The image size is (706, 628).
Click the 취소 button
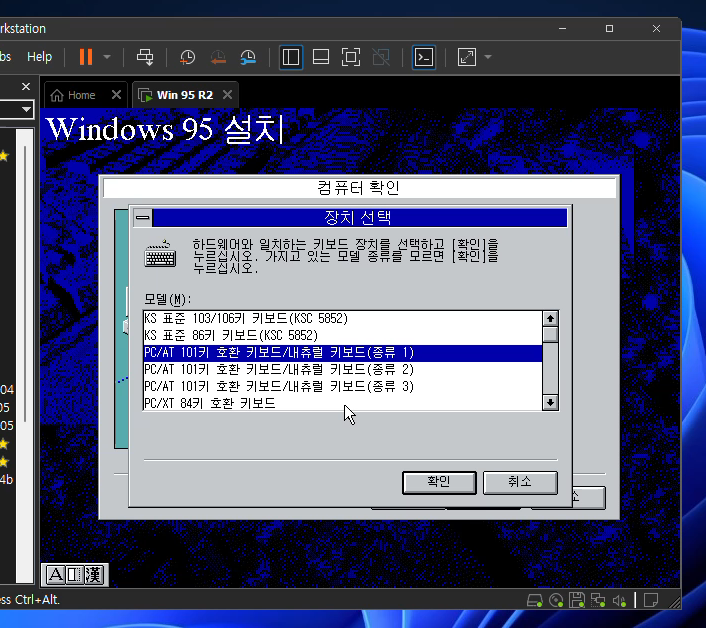pos(520,483)
